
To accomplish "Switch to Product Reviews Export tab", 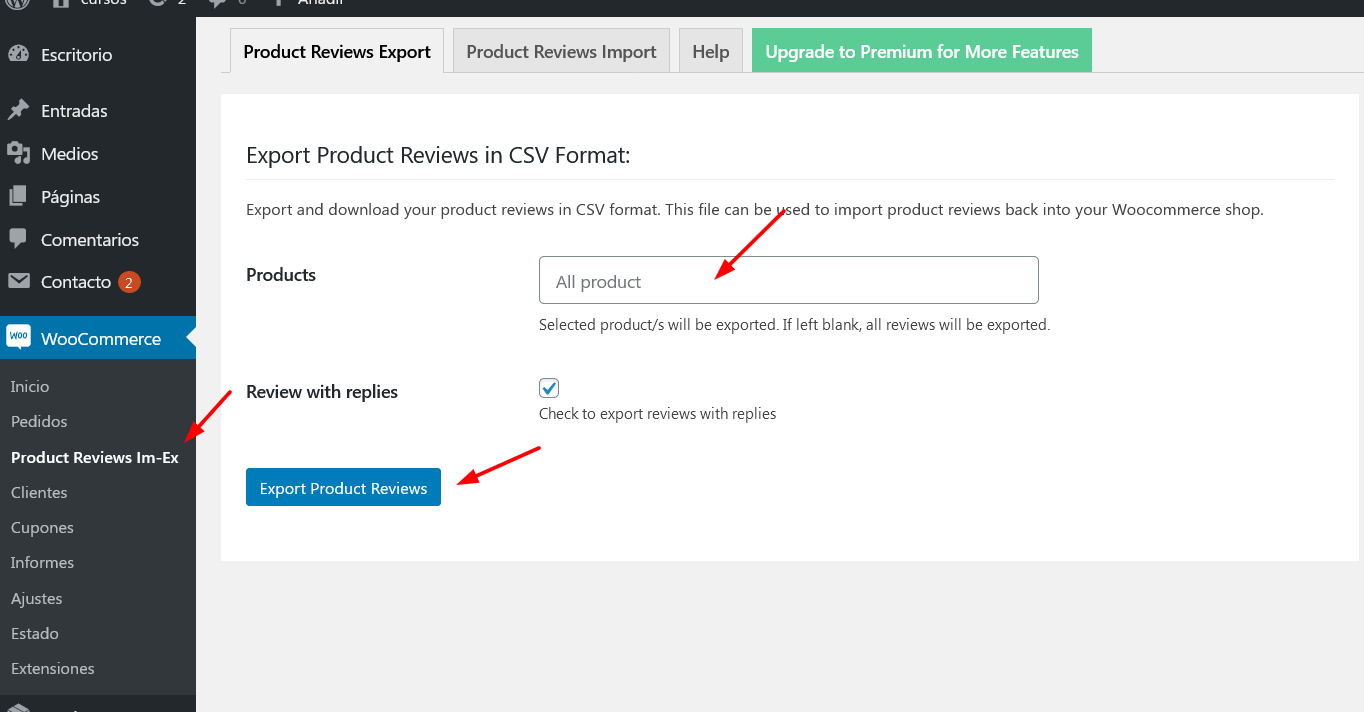I will coord(337,51).
